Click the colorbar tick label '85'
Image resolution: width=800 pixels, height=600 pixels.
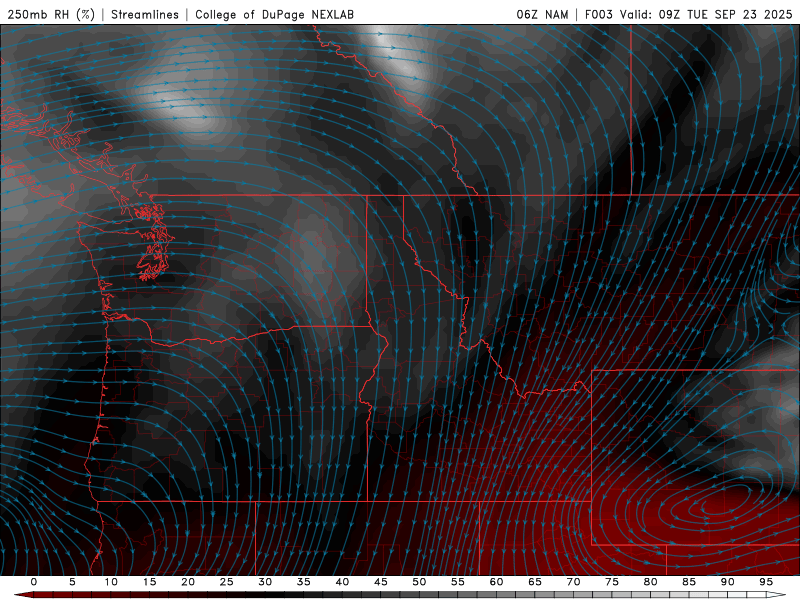click(689, 582)
